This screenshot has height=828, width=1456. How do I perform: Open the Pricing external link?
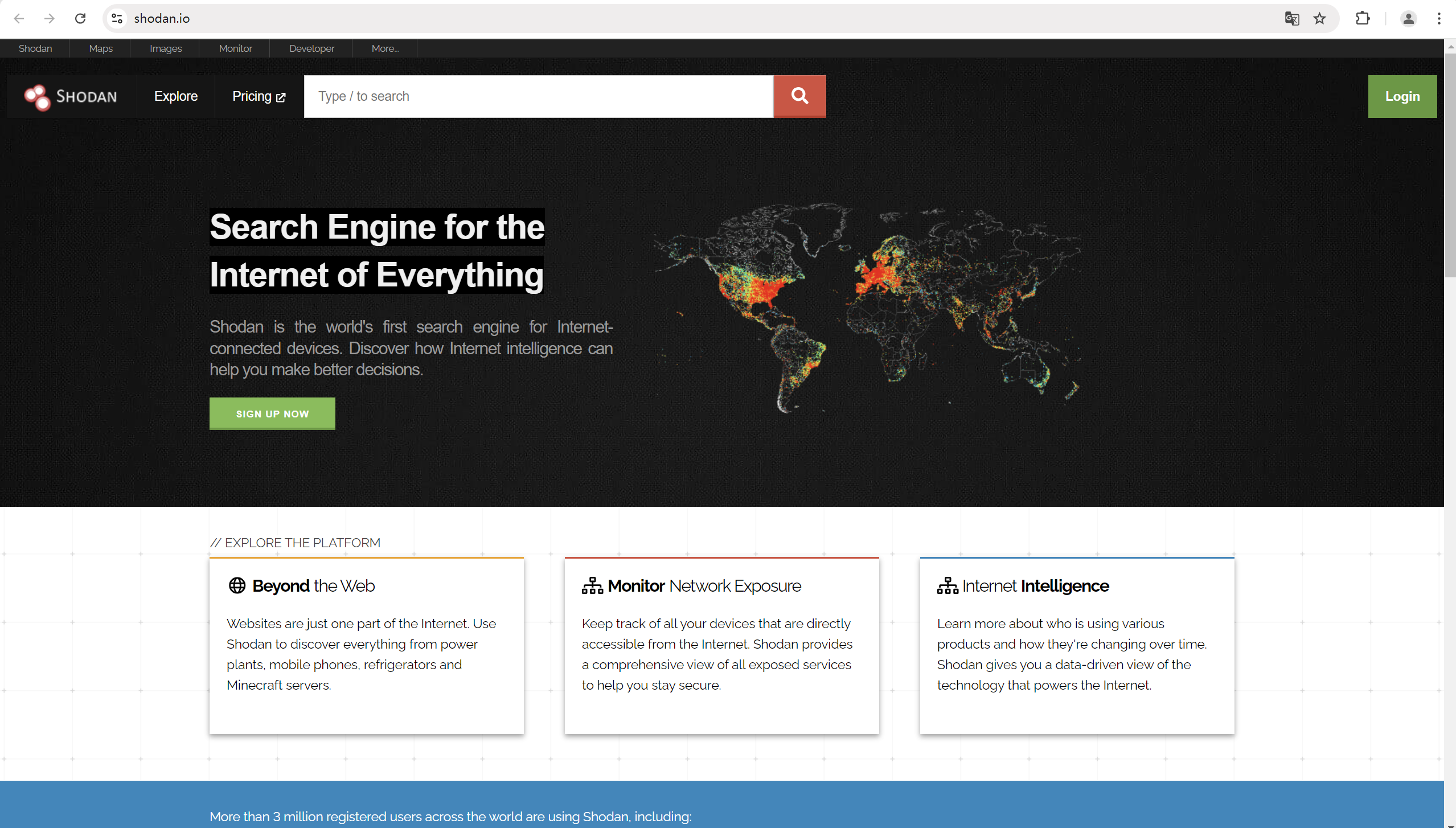(x=259, y=96)
